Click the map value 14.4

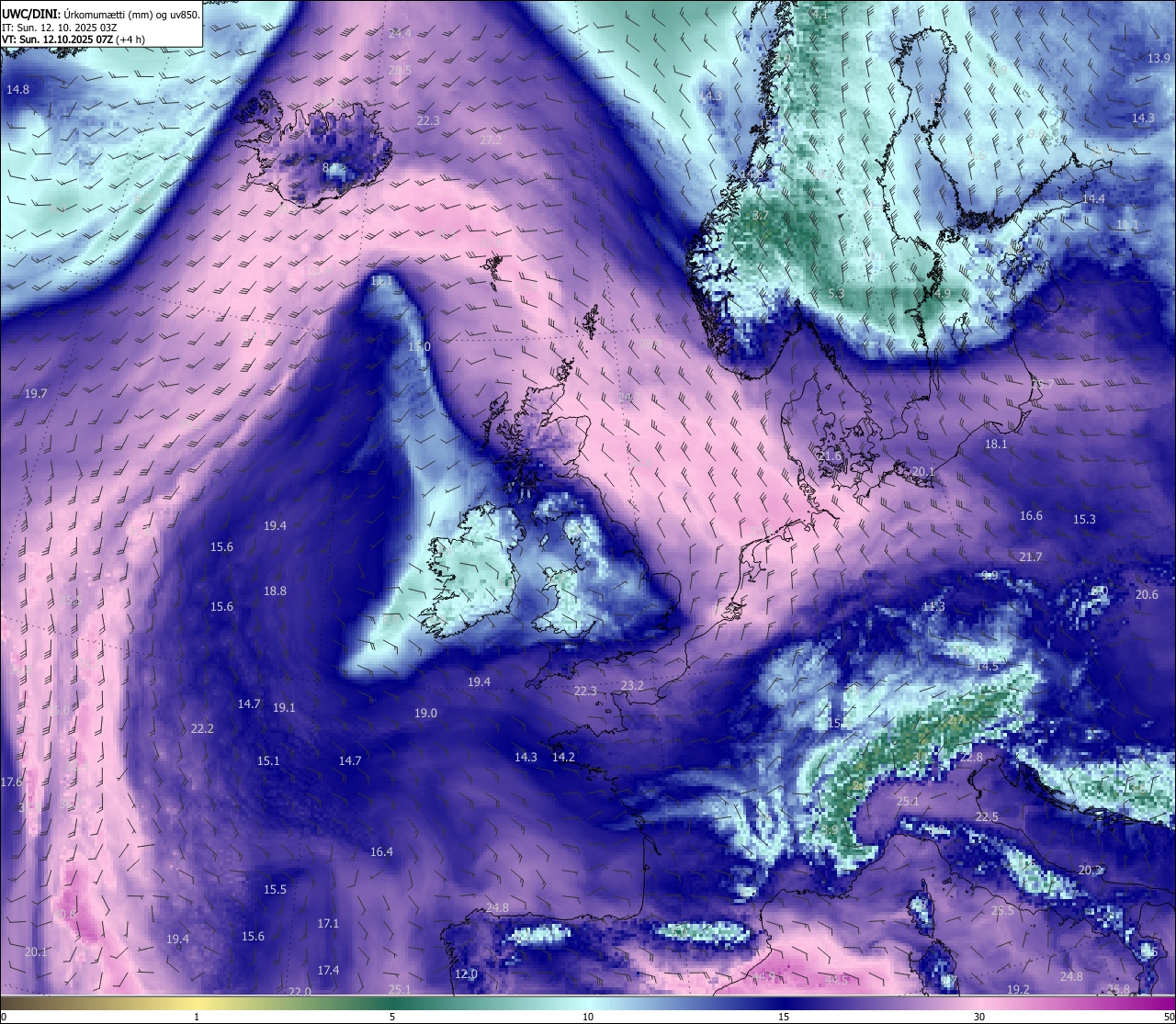coord(1093,199)
